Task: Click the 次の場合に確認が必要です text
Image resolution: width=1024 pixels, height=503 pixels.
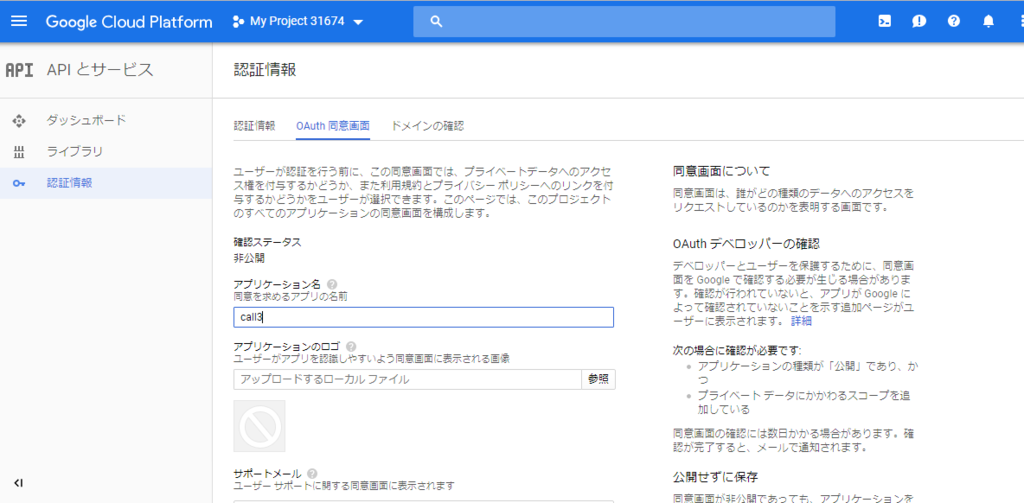Action: click(x=737, y=349)
